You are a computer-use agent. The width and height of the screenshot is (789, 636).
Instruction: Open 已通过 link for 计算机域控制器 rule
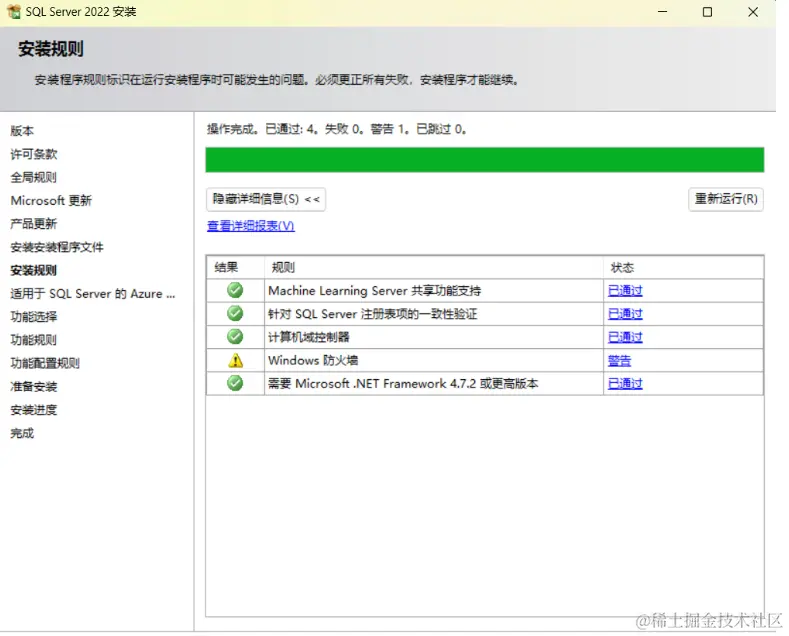625,337
